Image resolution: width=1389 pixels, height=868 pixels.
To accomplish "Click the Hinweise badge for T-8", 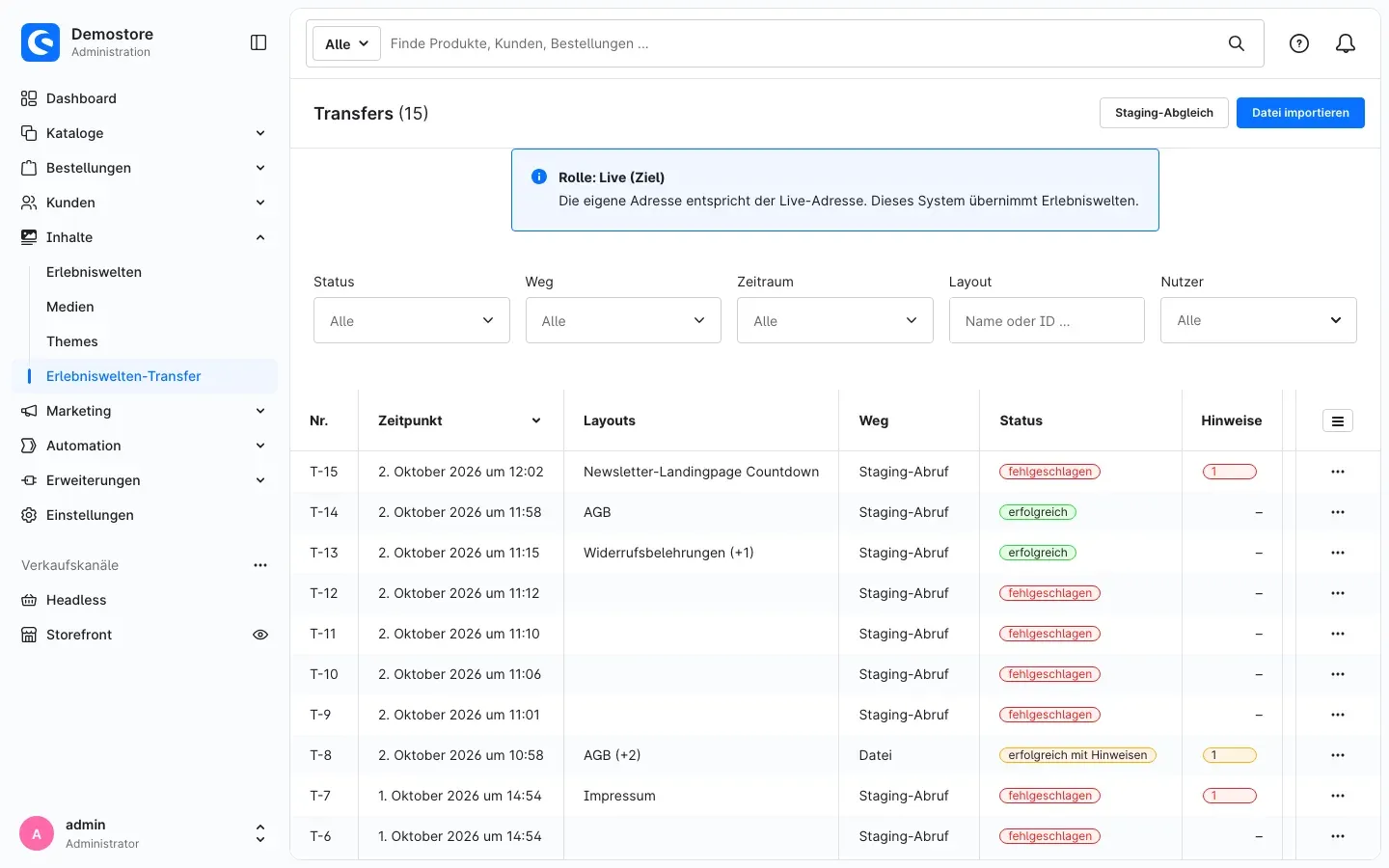I will pyautogui.click(x=1230, y=755).
